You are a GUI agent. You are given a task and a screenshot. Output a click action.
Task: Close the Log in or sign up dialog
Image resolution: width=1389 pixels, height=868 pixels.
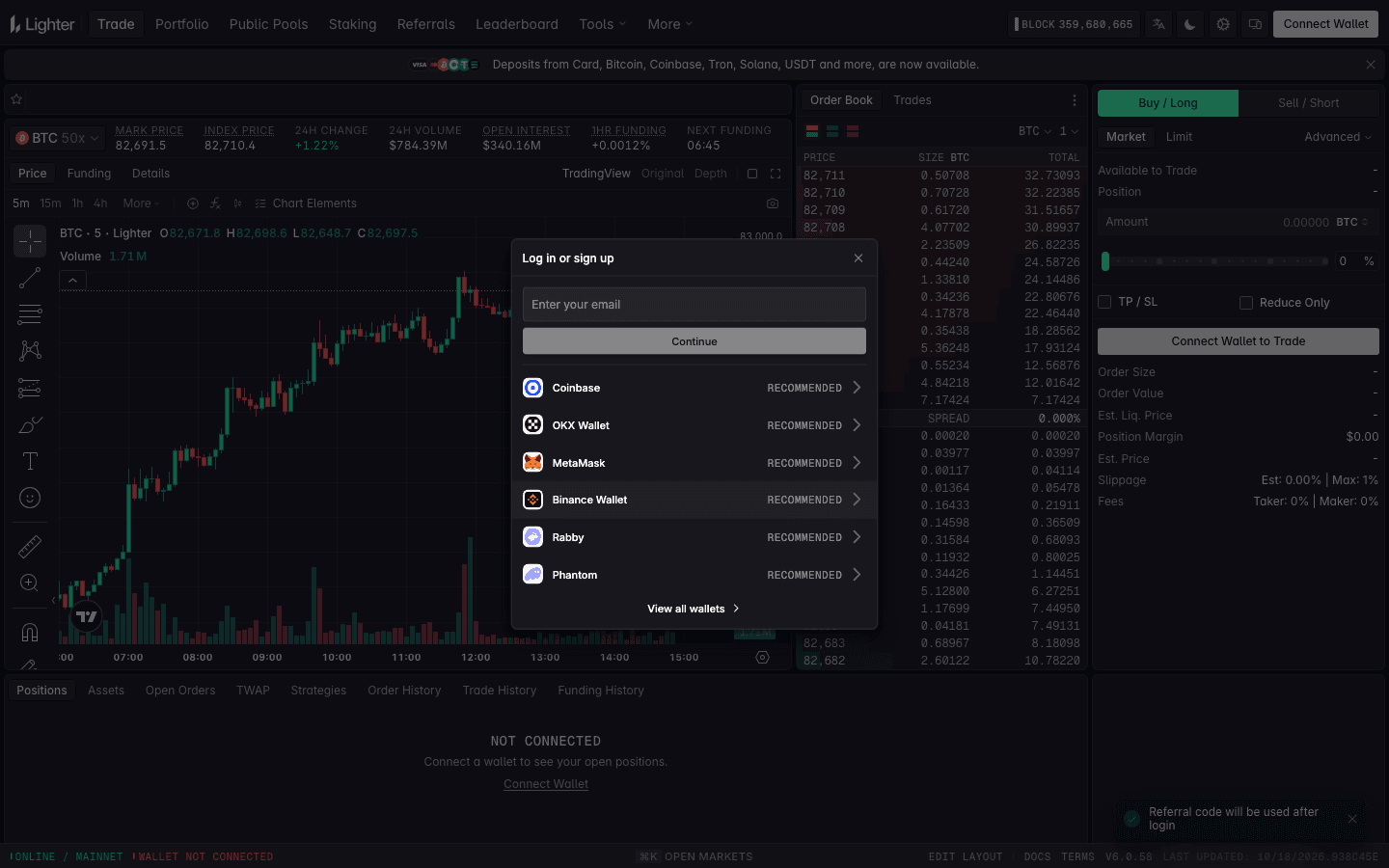click(x=858, y=258)
